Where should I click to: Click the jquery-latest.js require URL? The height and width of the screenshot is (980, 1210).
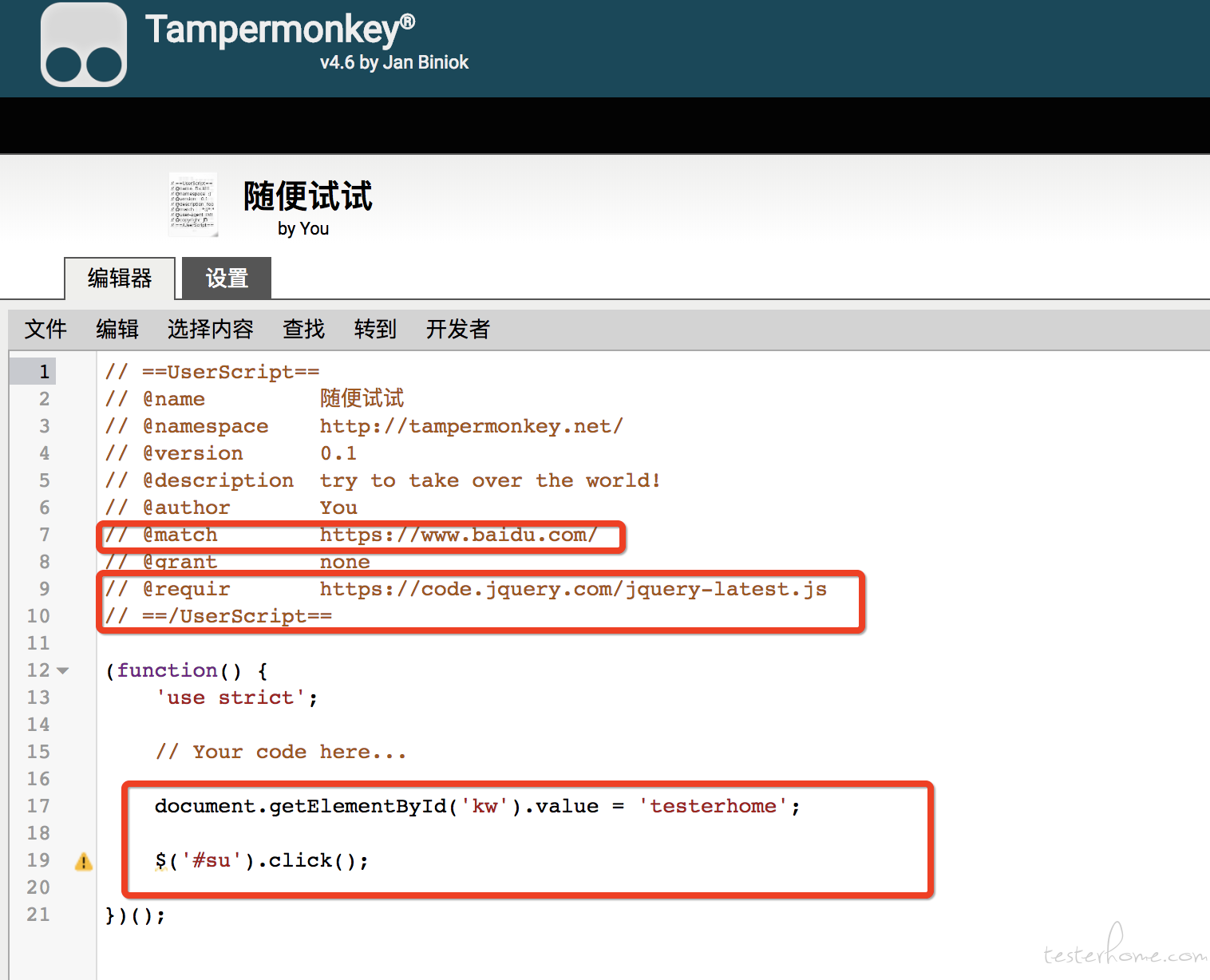573,589
